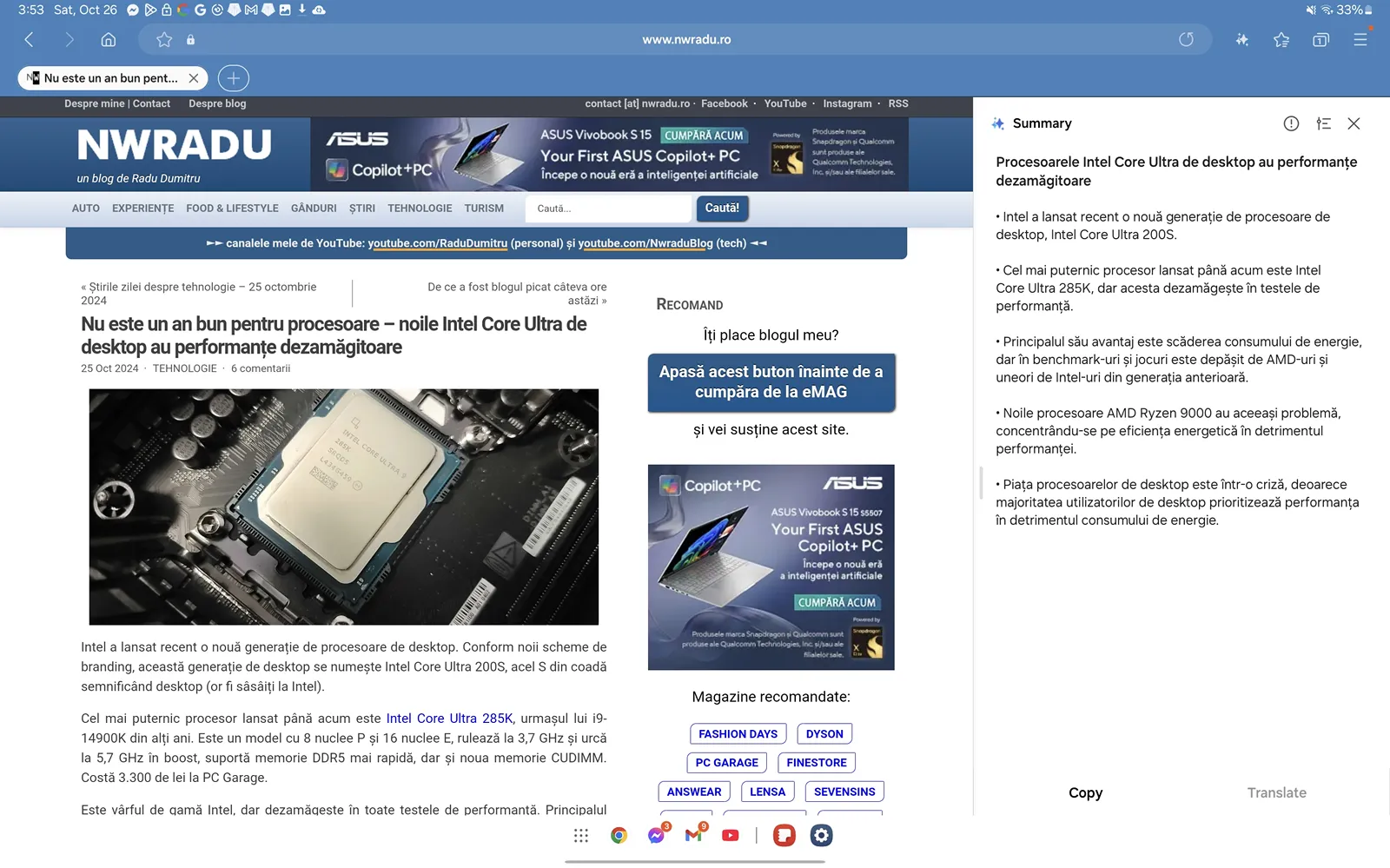Bookmark page with star icon in address bar

point(164,39)
